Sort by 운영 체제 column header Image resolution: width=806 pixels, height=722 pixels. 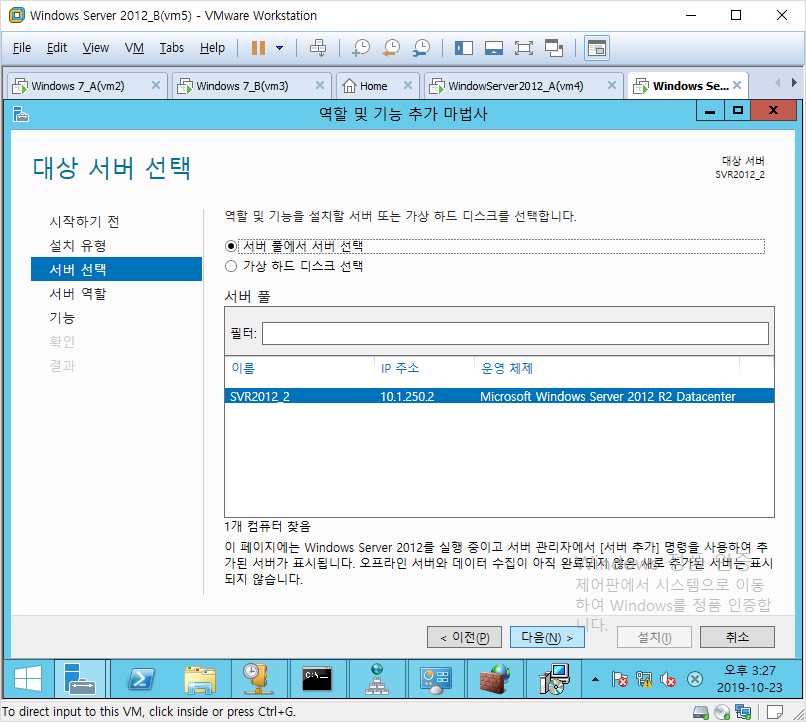(x=507, y=368)
